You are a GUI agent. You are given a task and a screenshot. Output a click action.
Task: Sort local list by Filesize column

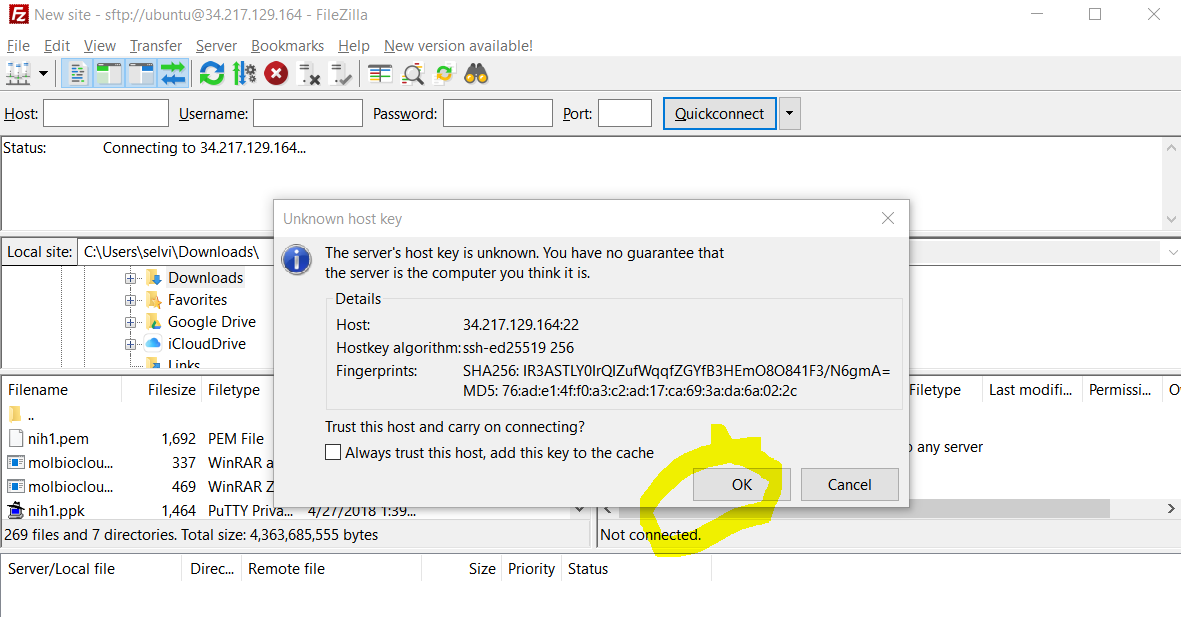click(162, 389)
